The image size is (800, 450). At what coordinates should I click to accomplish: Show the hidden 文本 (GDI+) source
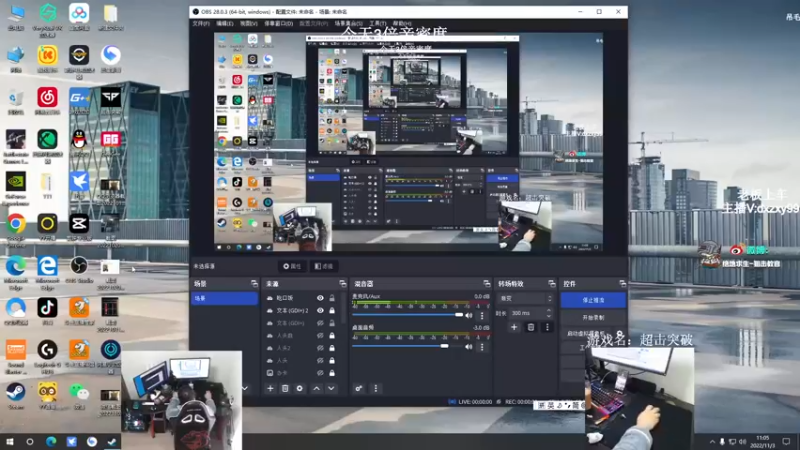(320, 323)
